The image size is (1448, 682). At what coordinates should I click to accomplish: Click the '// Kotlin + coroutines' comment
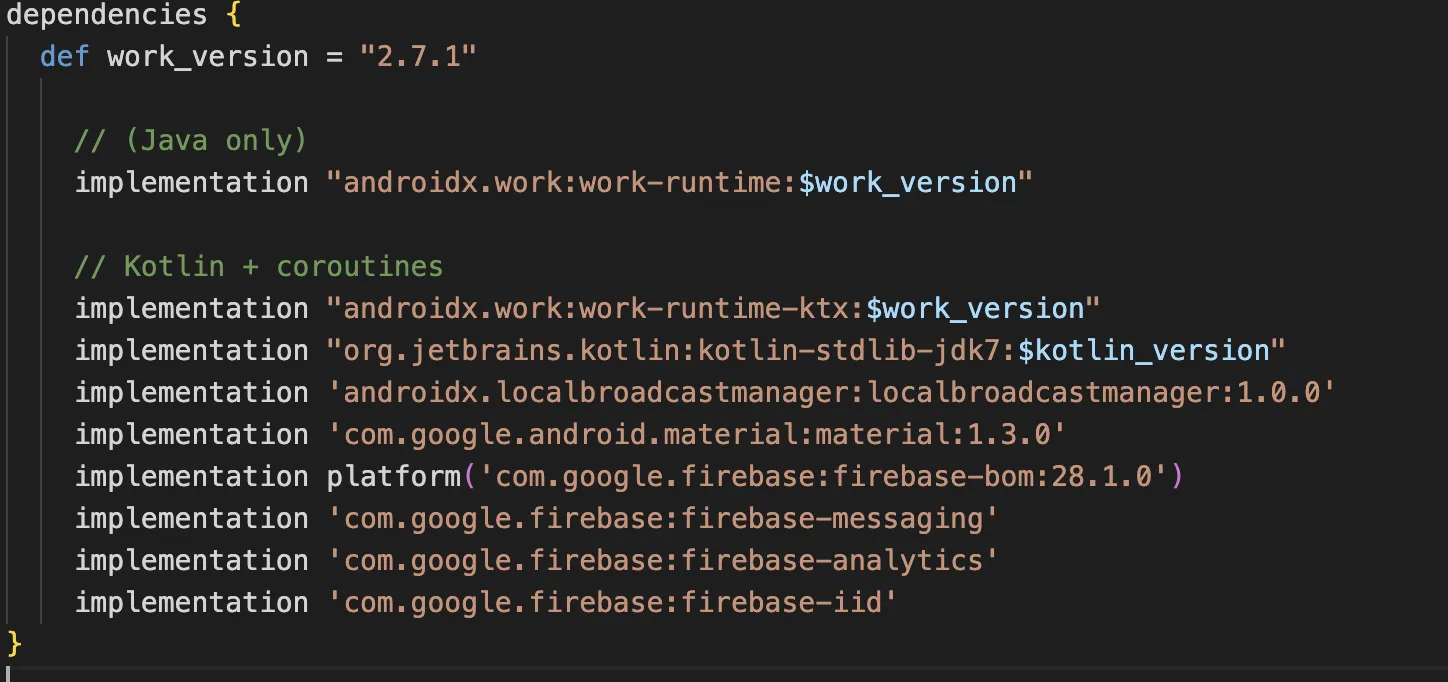pos(259,266)
